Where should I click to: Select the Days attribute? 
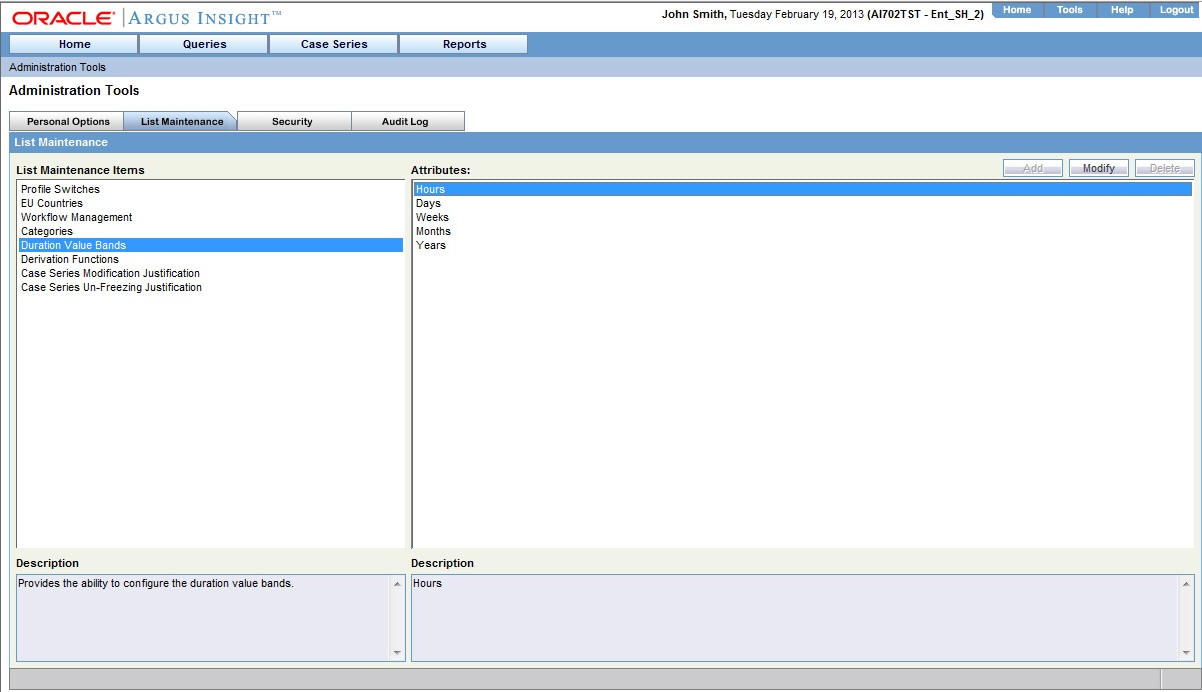(802, 203)
